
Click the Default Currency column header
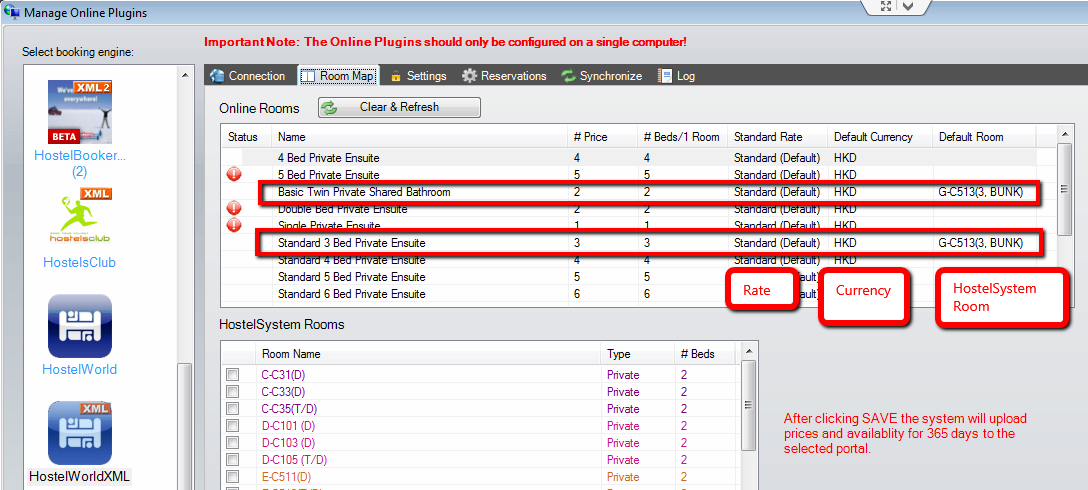pyautogui.click(x=880, y=137)
